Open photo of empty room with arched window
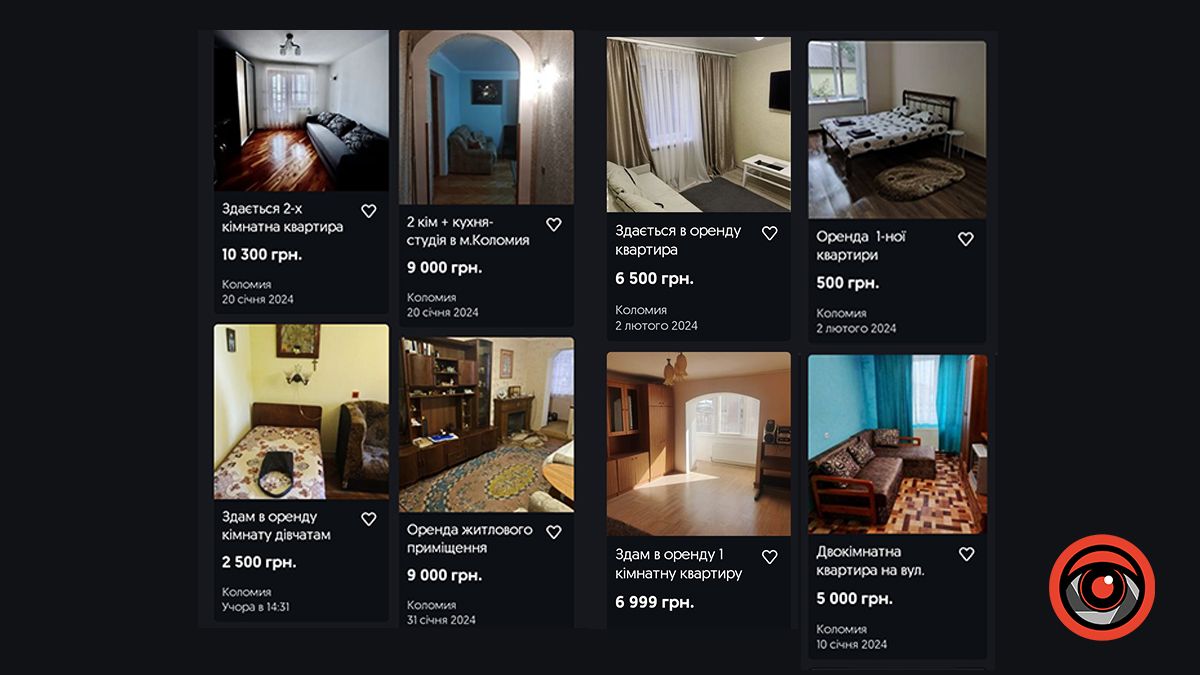Viewport: 1200px width, 675px height. pyautogui.click(x=698, y=444)
